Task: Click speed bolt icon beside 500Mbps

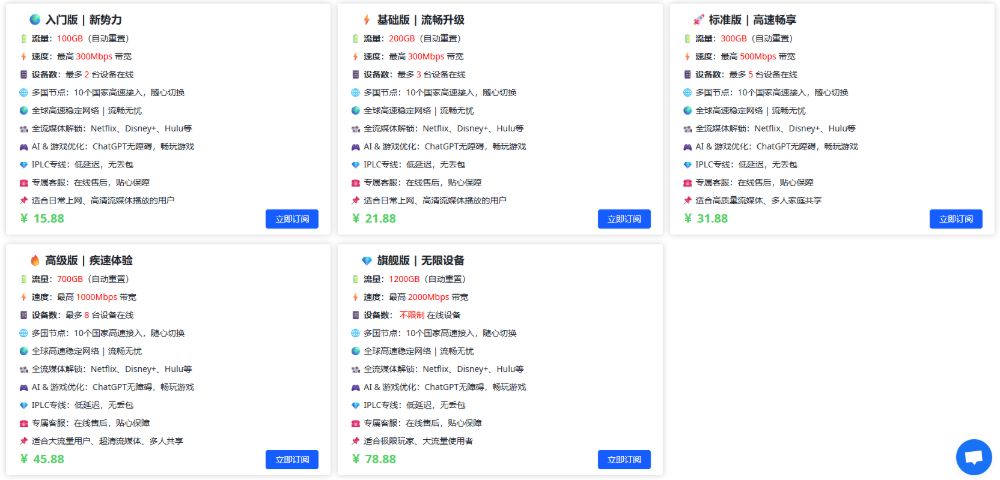Action: (x=688, y=56)
